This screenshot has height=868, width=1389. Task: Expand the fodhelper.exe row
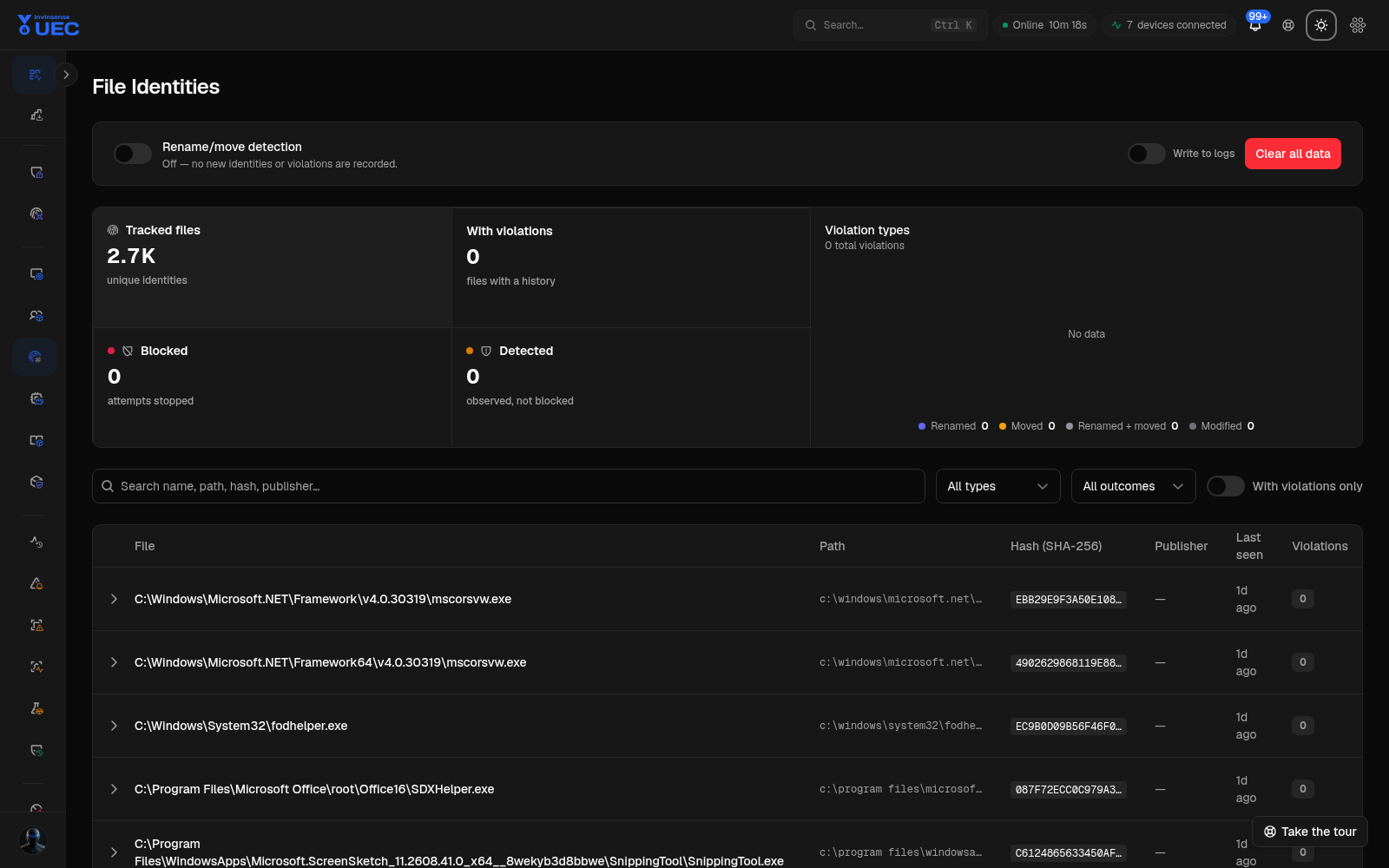click(114, 726)
